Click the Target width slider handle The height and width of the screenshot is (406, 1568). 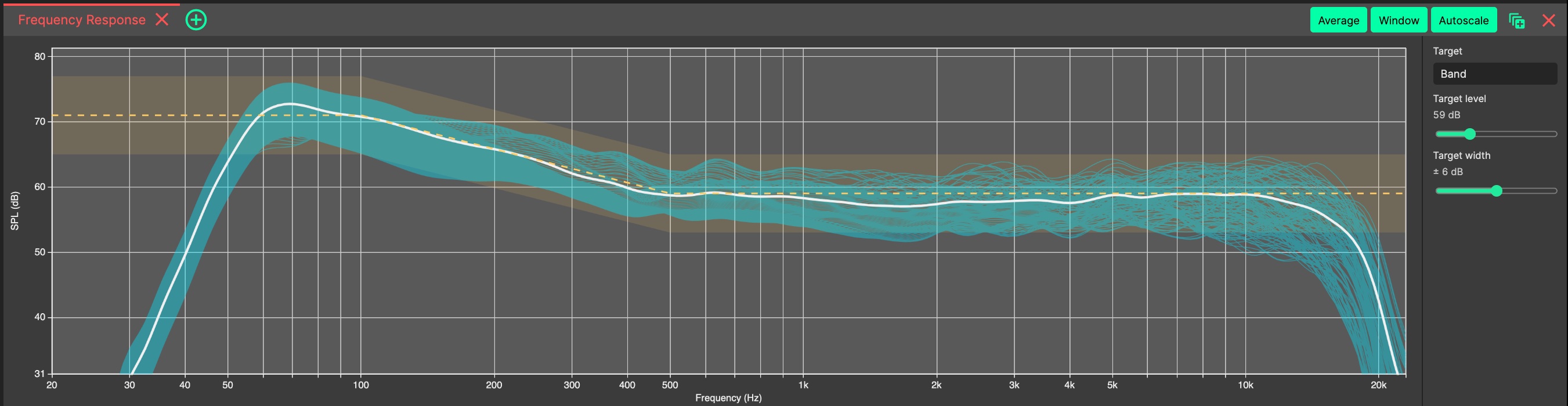[x=1497, y=191]
